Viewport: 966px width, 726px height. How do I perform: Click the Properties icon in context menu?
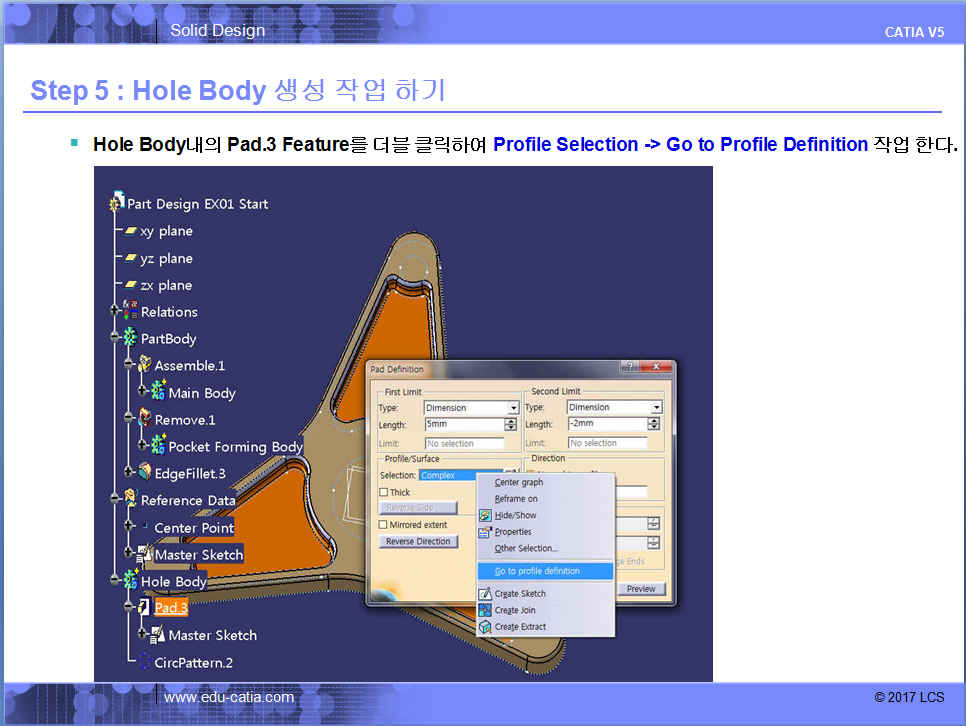pos(485,532)
